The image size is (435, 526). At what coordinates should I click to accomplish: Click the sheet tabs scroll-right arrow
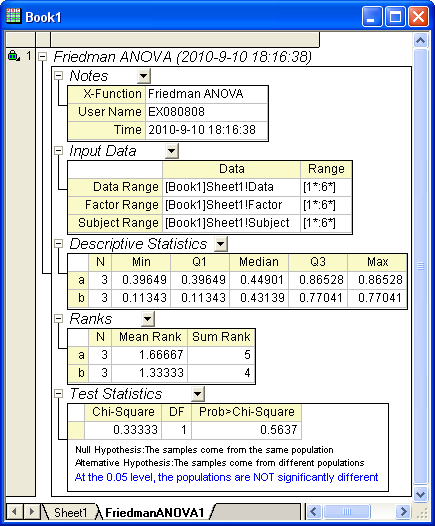click(32, 512)
